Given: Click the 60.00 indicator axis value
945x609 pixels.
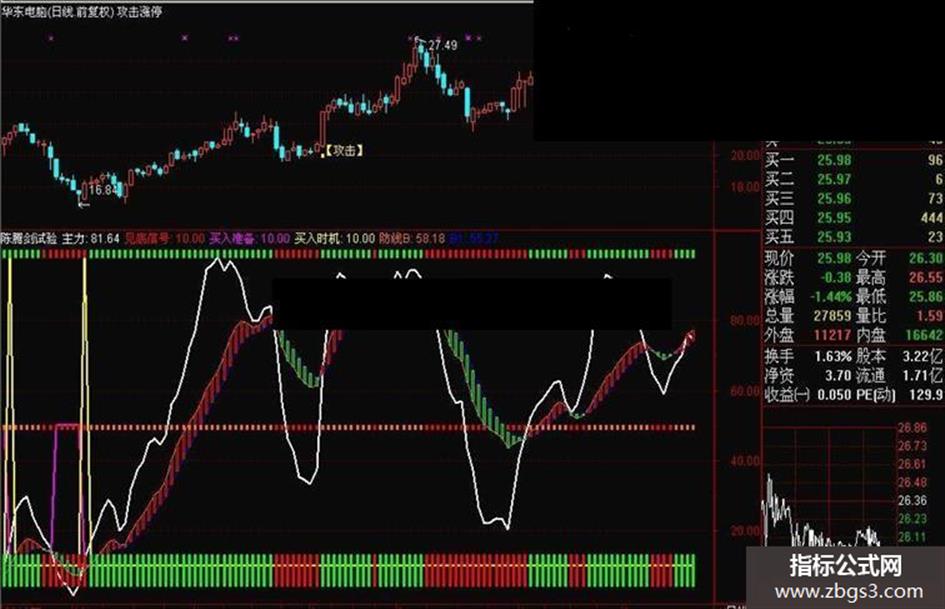Looking at the screenshot, I should [x=745, y=391].
